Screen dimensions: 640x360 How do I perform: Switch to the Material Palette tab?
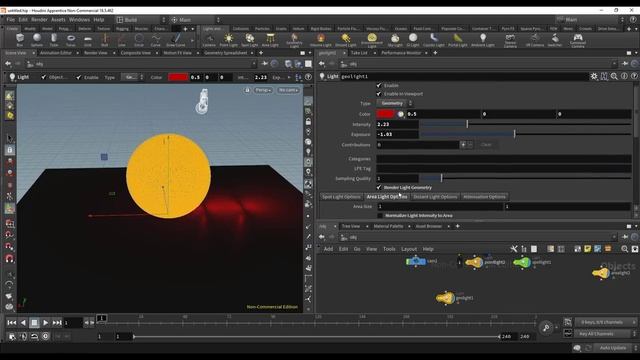(388, 226)
